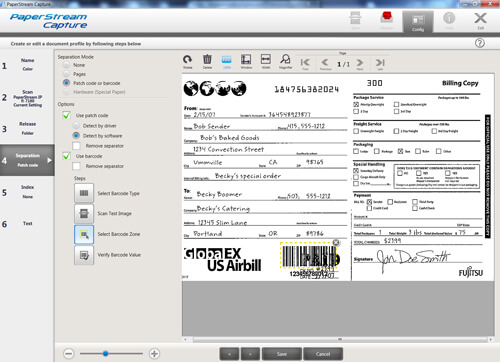Screen dimensions: 500x362
Task: Click the 1/1 page counter
Action: tap(343, 64)
